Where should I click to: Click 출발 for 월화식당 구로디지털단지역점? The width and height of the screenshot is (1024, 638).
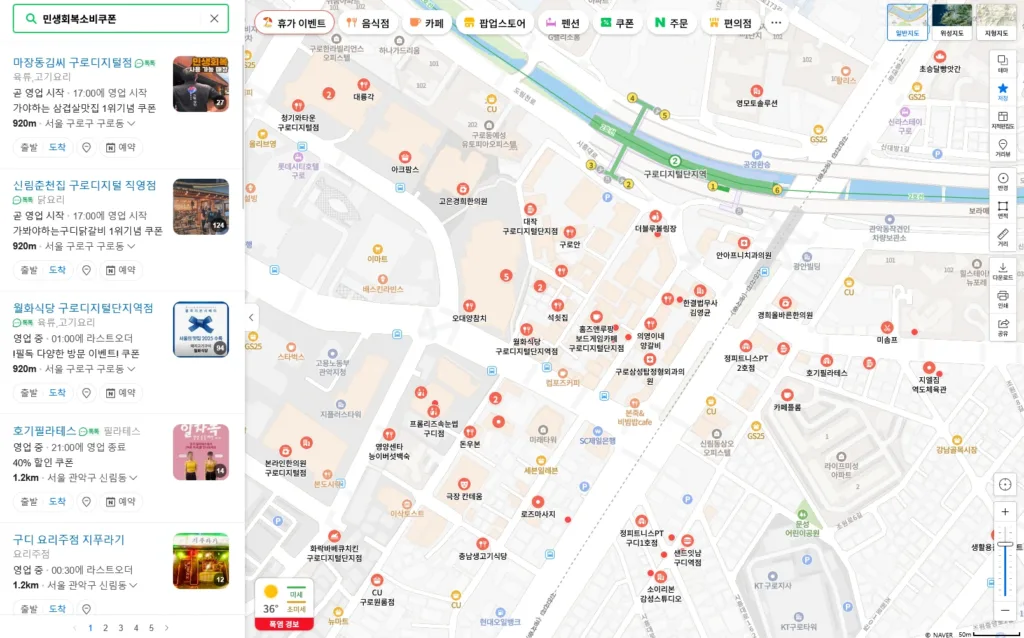[x=29, y=392]
